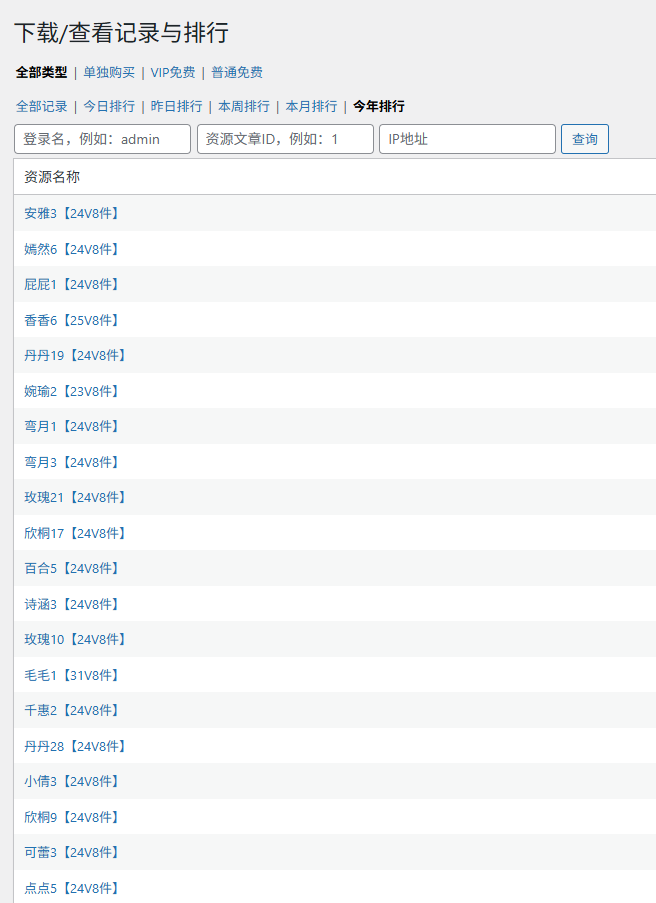Screen dimensions: 656x903
Task: Select the 全部类型 filter tab
Action: coord(41,72)
